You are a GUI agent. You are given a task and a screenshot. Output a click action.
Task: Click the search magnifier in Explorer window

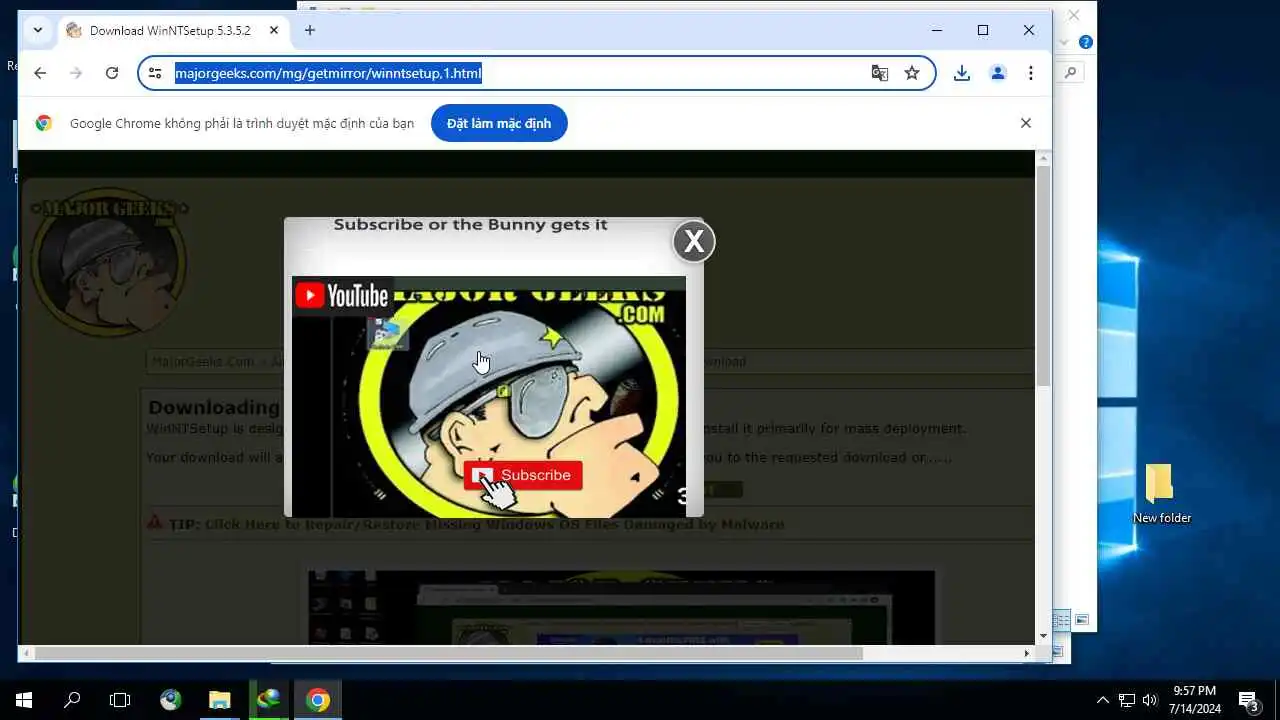(1070, 72)
